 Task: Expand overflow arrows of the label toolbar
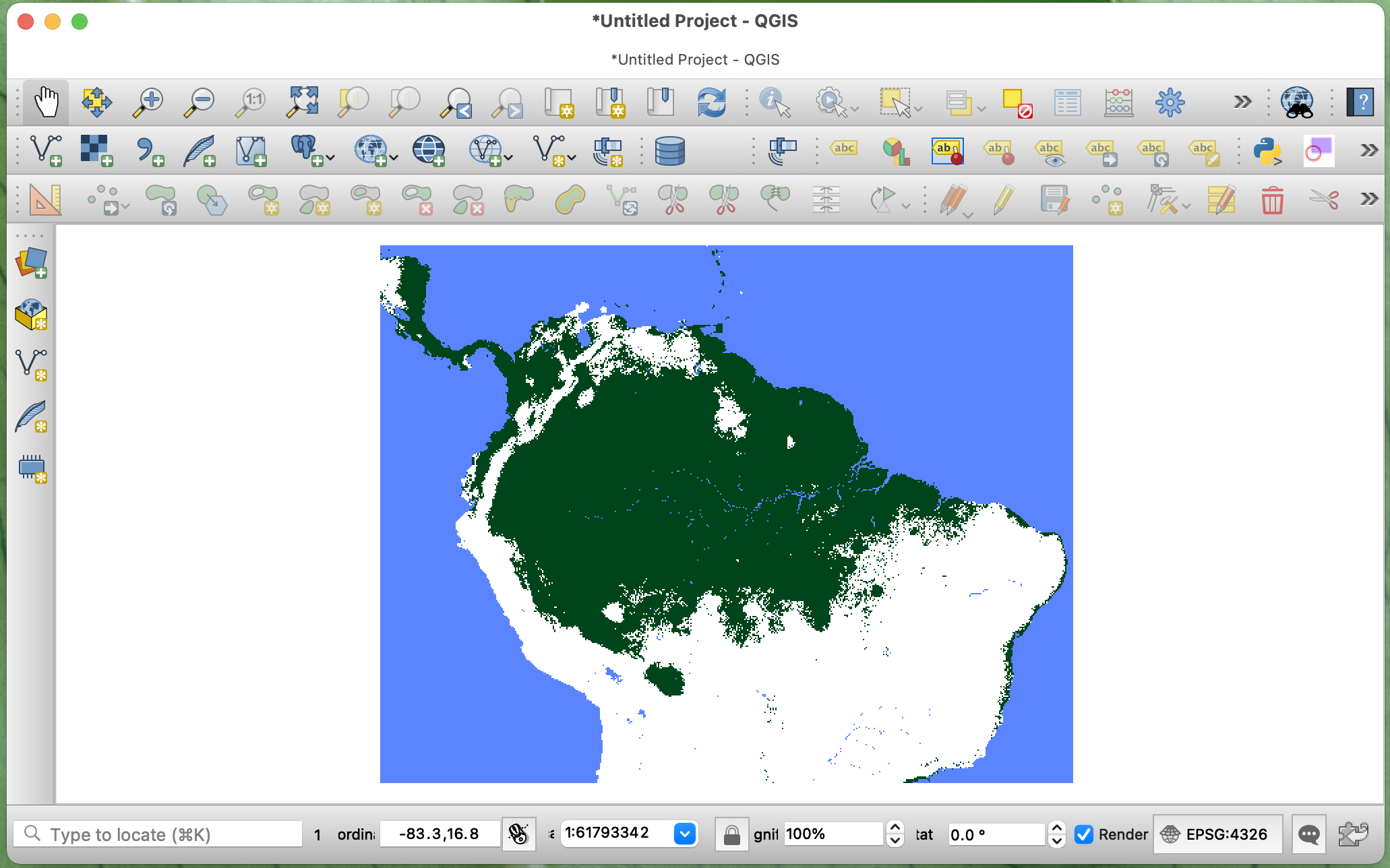tap(1368, 150)
